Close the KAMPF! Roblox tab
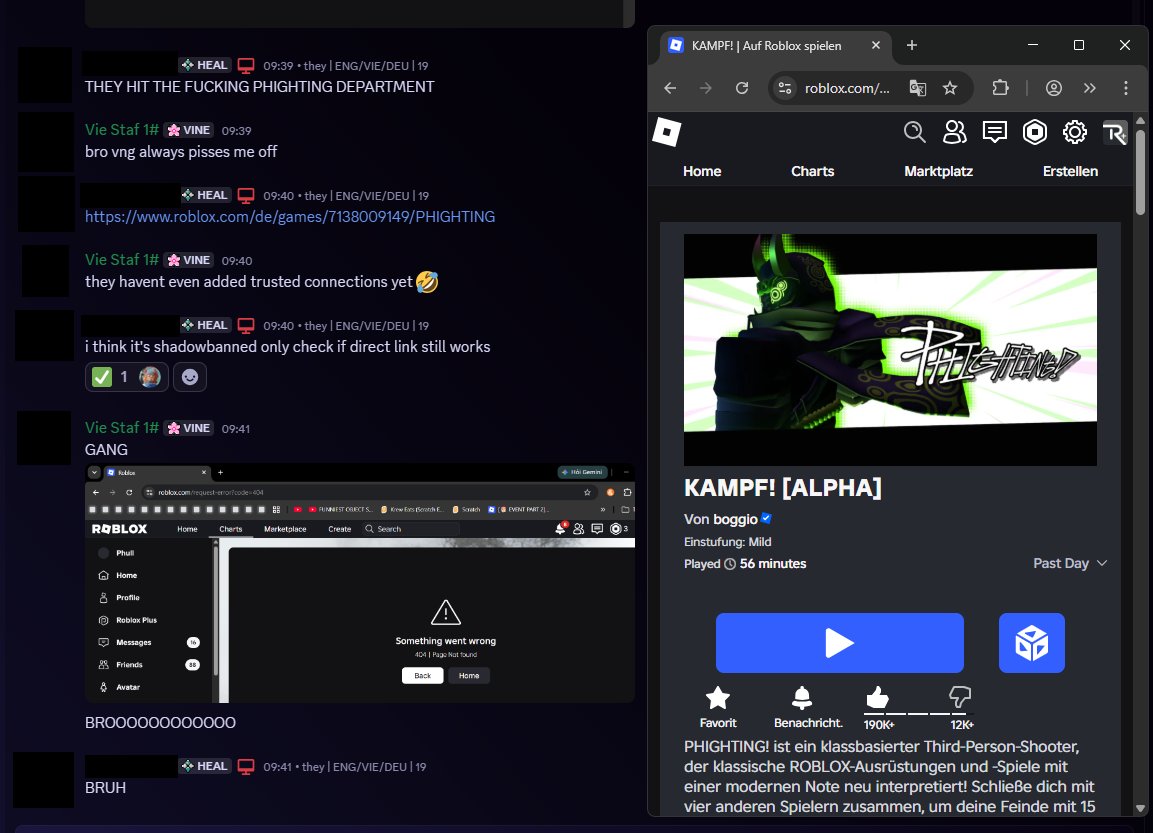Viewport: 1153px width, 833px height. pos(876,46)
